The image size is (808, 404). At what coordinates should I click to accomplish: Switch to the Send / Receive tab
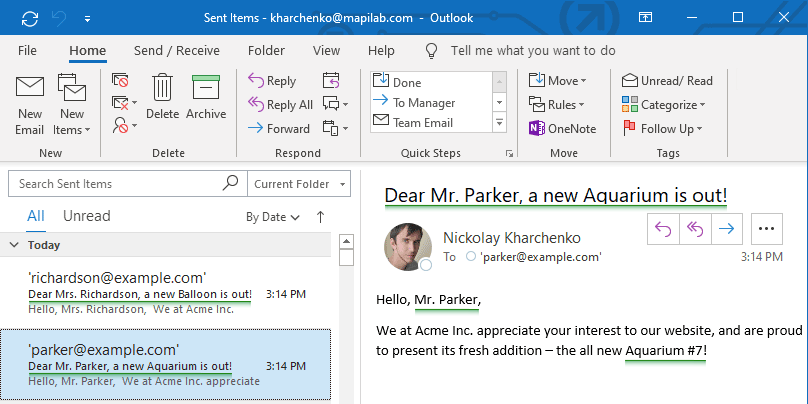[177, 50]
